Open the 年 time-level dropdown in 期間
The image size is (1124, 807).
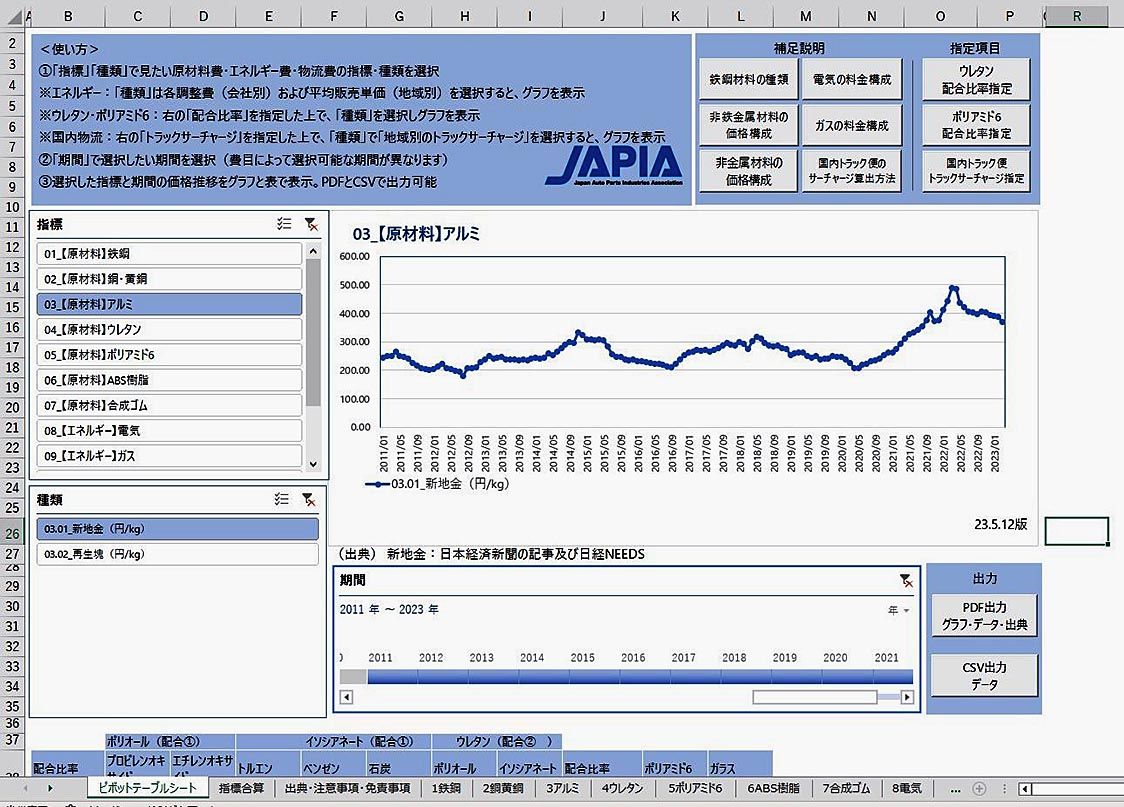900,609
